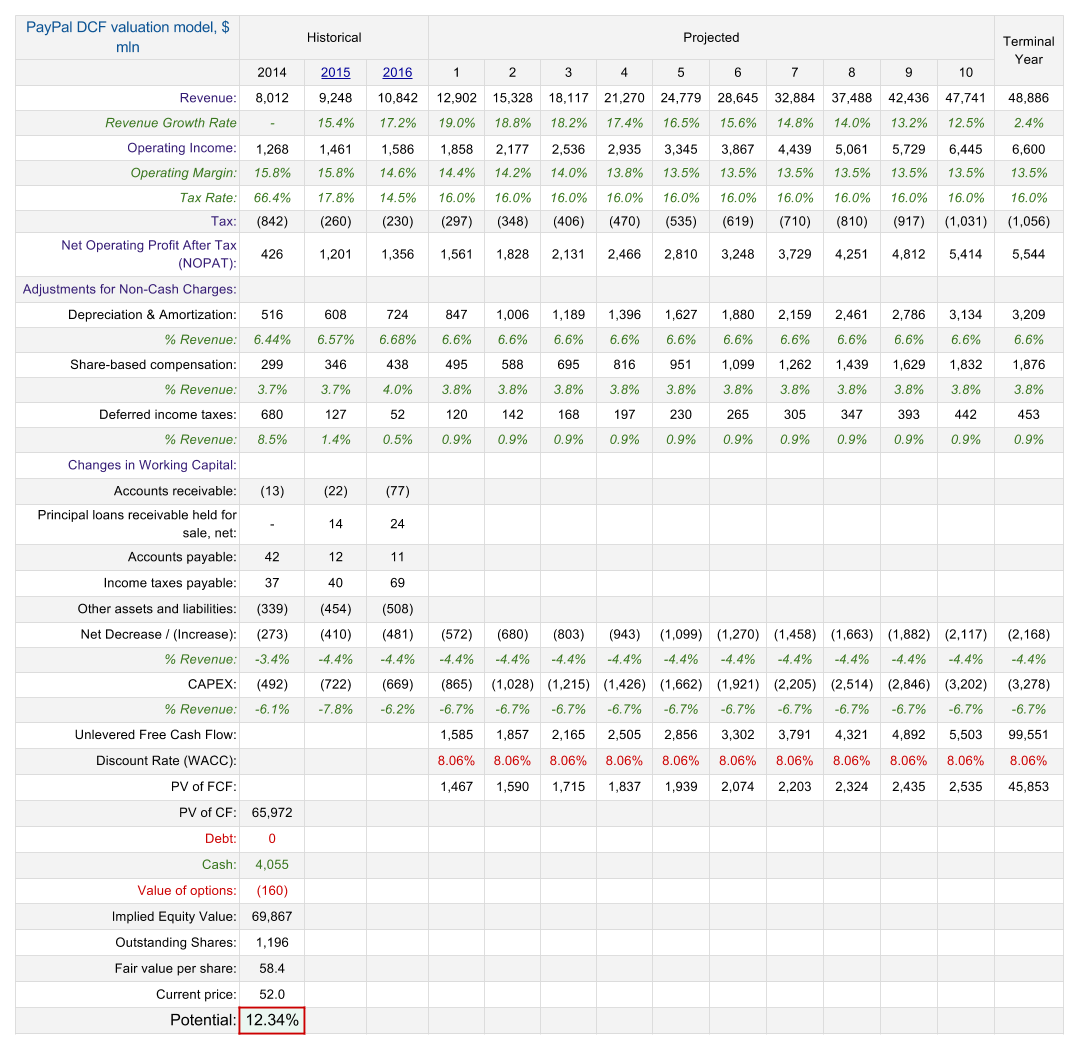Click the Value of options (160) cell
This screenshot has height=1045, width=1080.
[x=272, y=890]
